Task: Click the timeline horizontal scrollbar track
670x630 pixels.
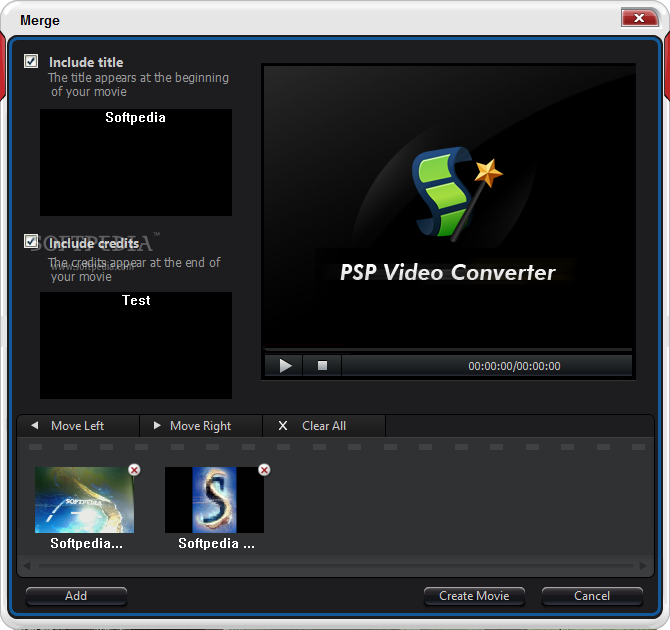Action: click(335, 566)
